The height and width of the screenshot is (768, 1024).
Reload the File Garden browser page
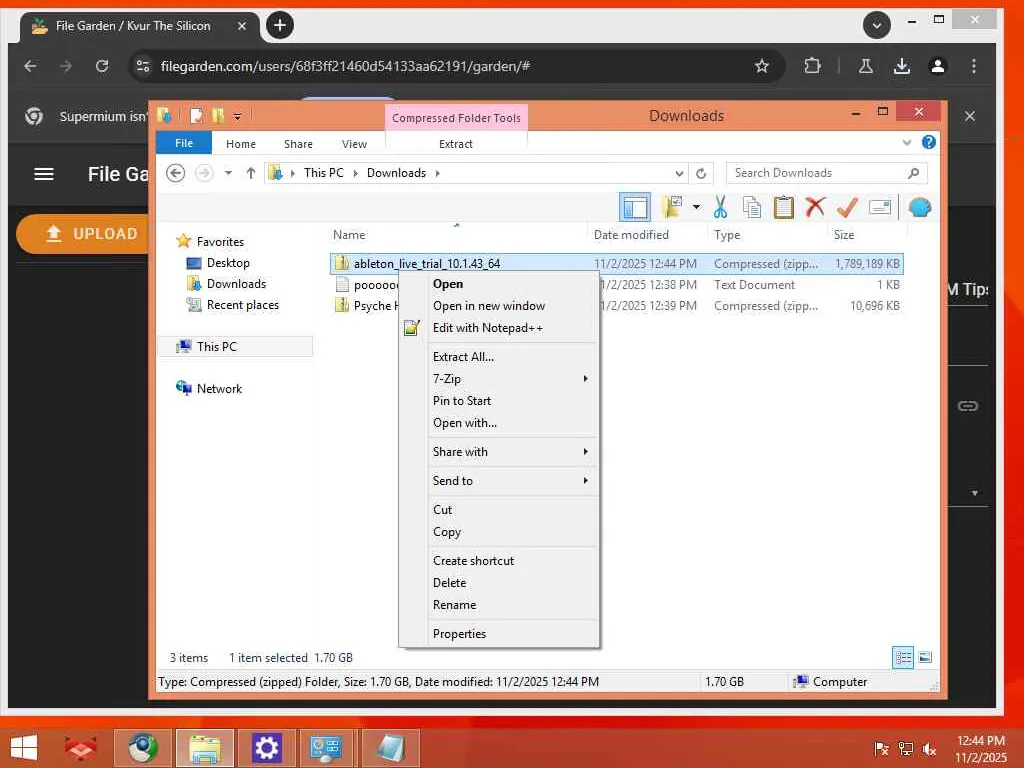tap(102, 66)
